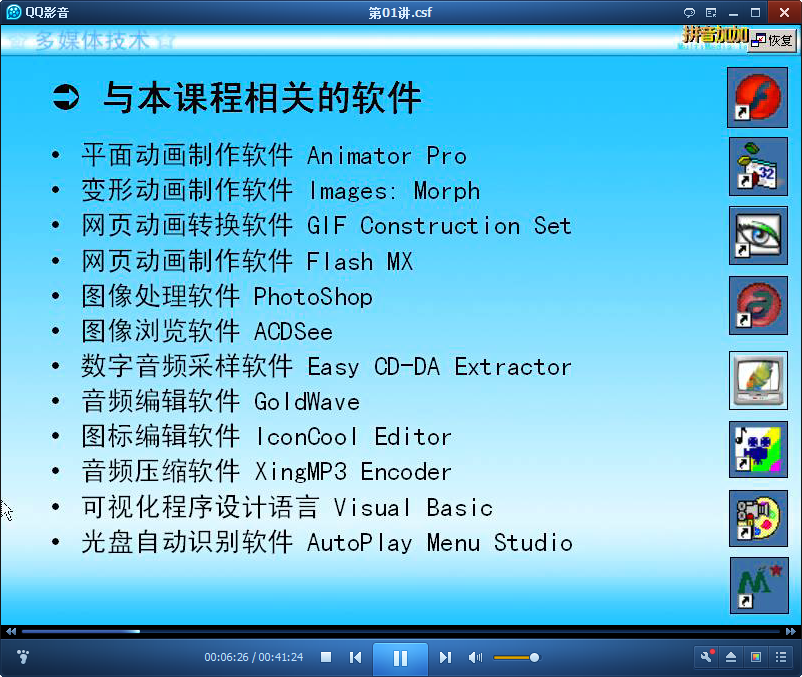Screen dimensions: 802x677
Task: Click the Images: Morph list line
Action: 281,190
